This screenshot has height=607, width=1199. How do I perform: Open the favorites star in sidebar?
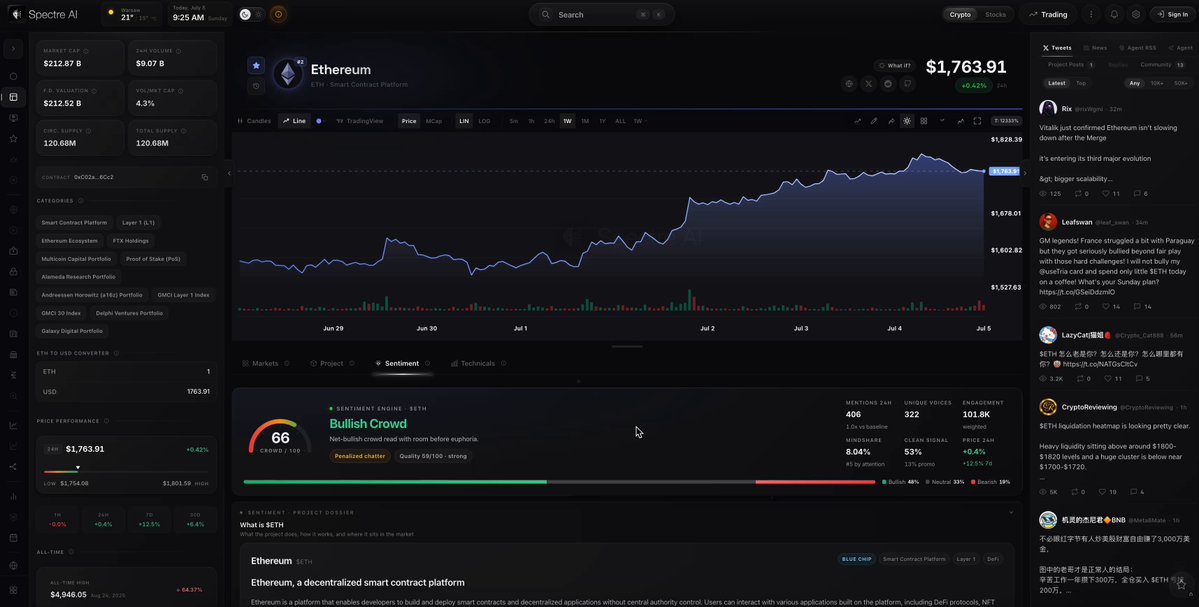click(13, 138)
